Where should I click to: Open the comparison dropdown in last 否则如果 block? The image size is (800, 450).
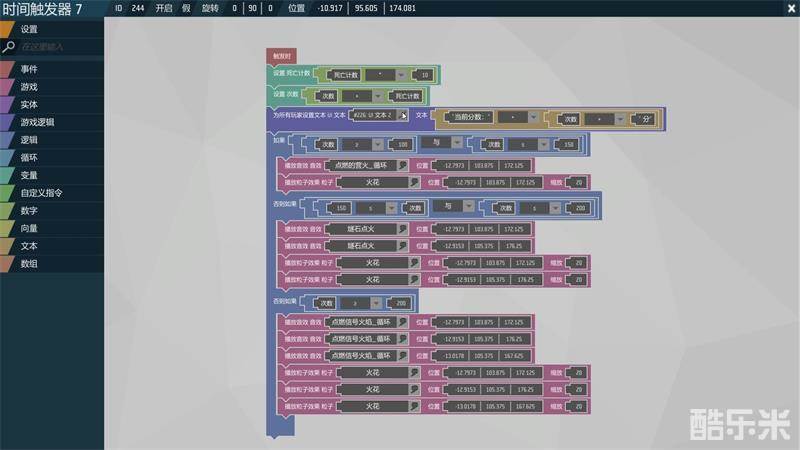pyautogui.click(x=375, y=302)
